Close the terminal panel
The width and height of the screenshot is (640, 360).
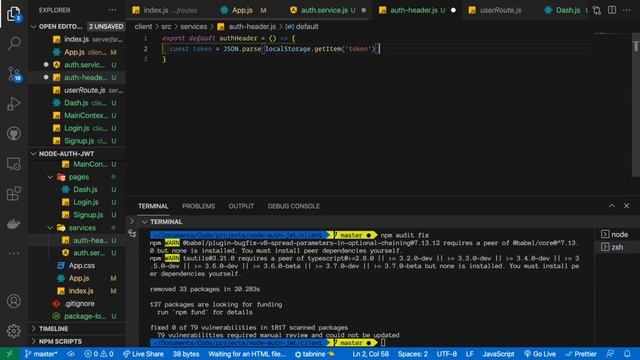627,206
